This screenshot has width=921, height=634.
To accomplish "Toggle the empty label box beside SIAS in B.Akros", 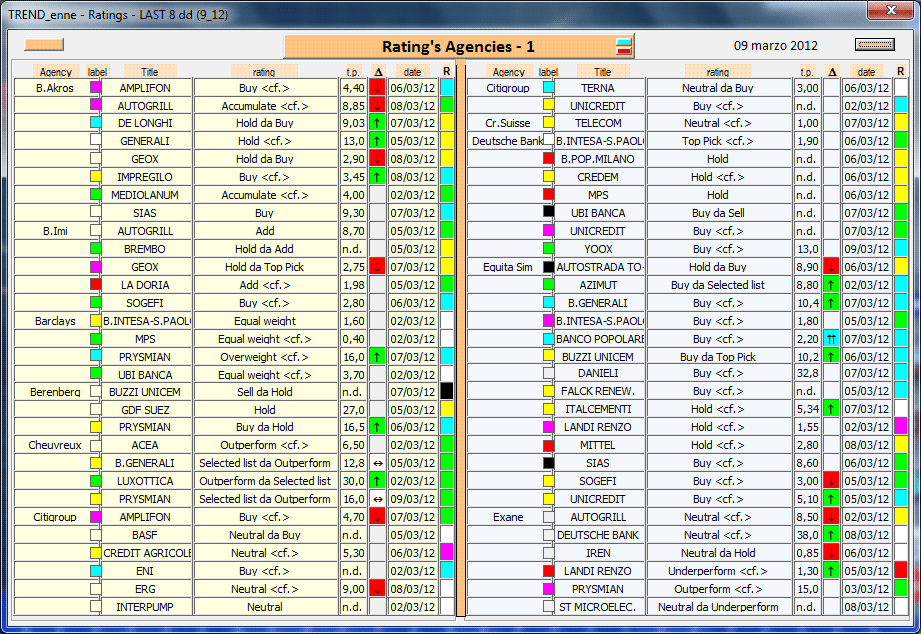I will tap(96, 212).
